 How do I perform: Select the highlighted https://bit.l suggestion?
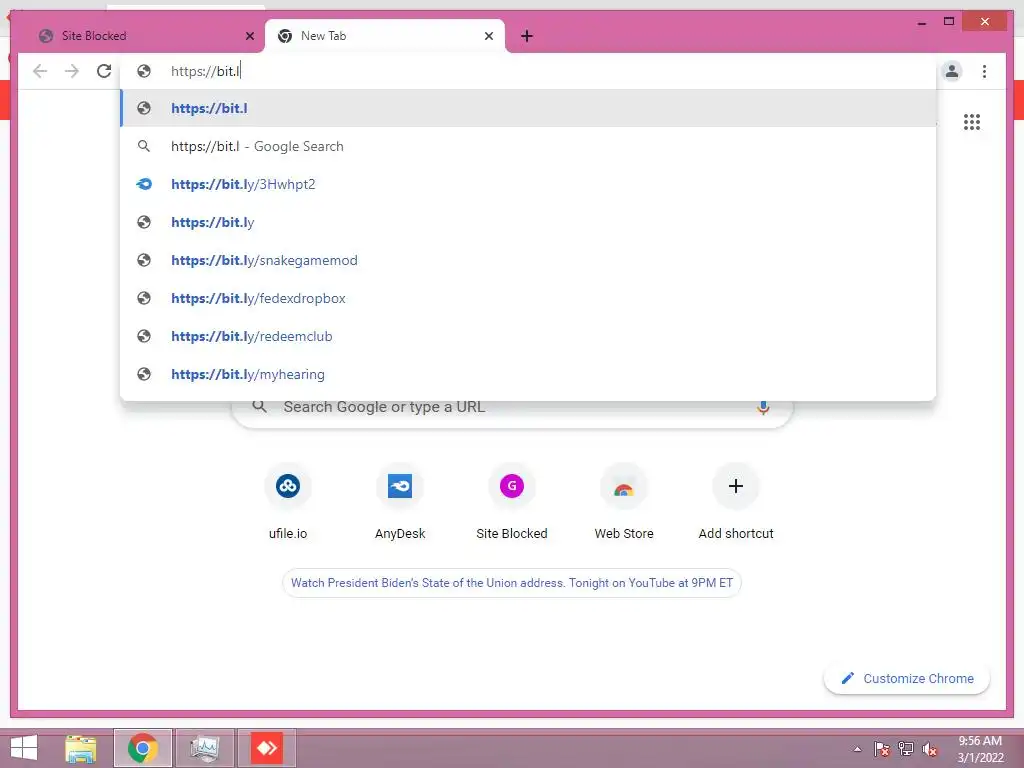tap(528, 108)
